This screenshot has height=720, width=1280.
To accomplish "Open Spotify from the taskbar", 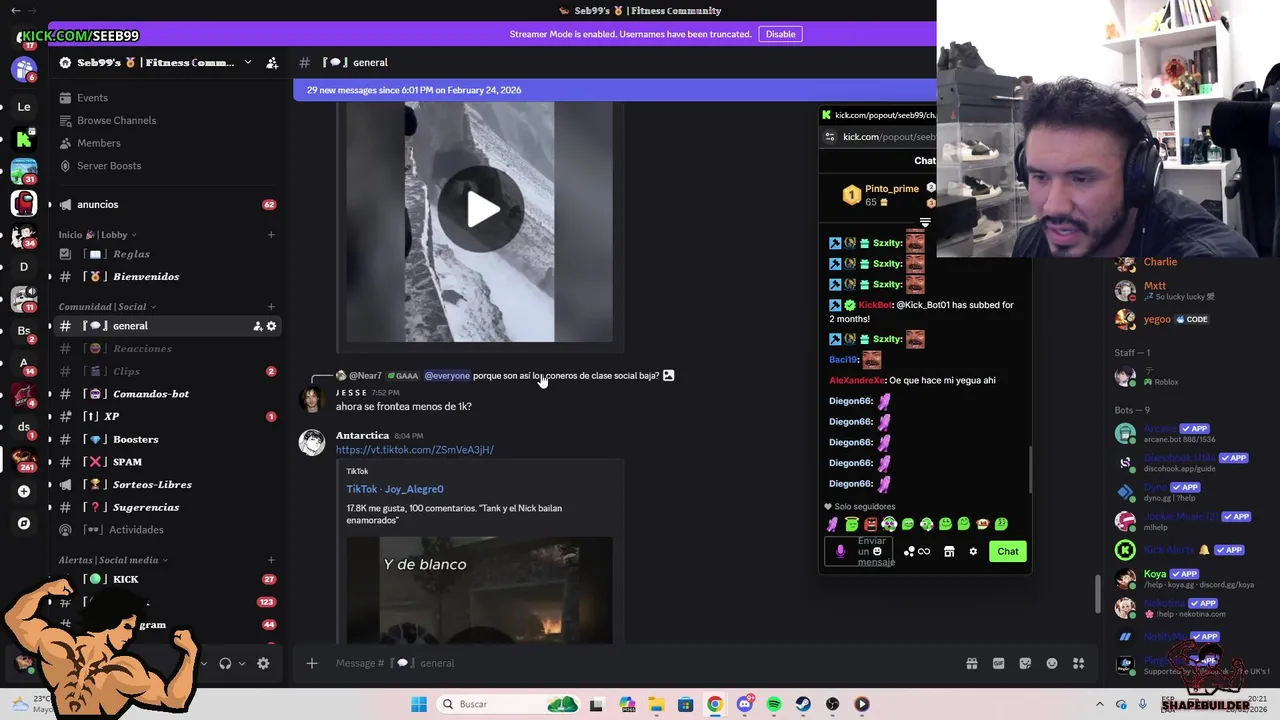I will pyautogui.click(x=774, y=704).
